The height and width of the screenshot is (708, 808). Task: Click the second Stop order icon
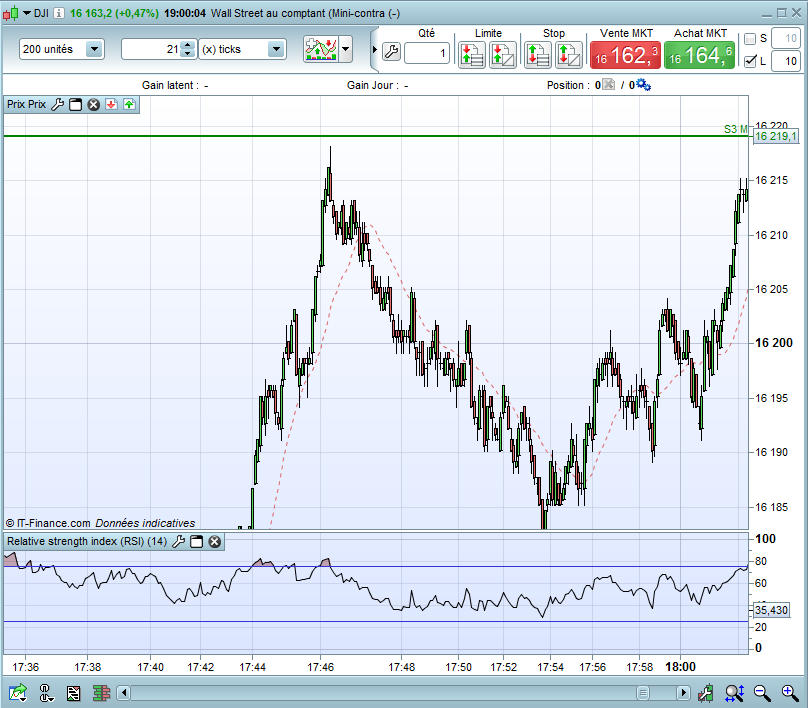[x=568, y=55]
